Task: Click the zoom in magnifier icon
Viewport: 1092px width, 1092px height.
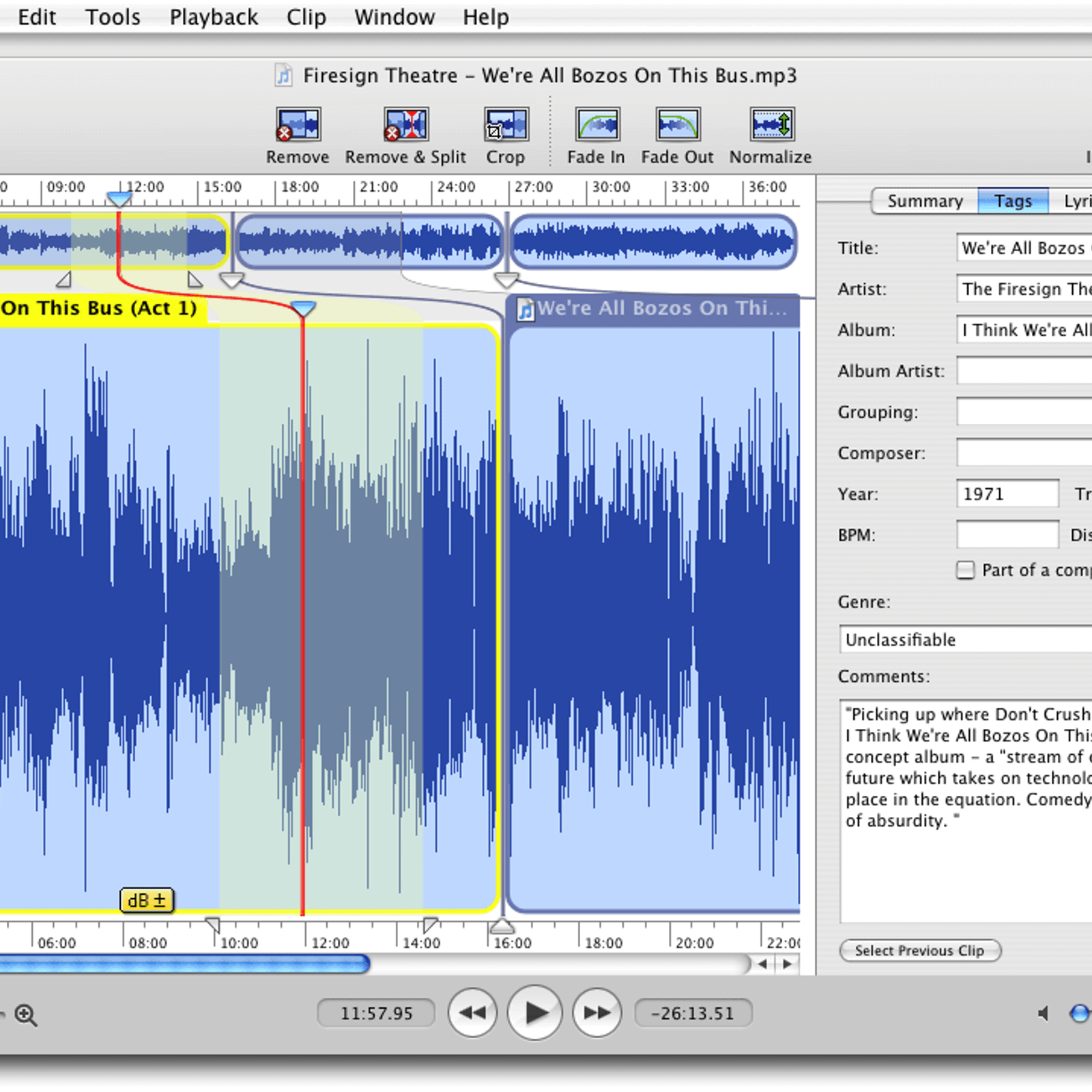Action: [x=26, y=1015]
